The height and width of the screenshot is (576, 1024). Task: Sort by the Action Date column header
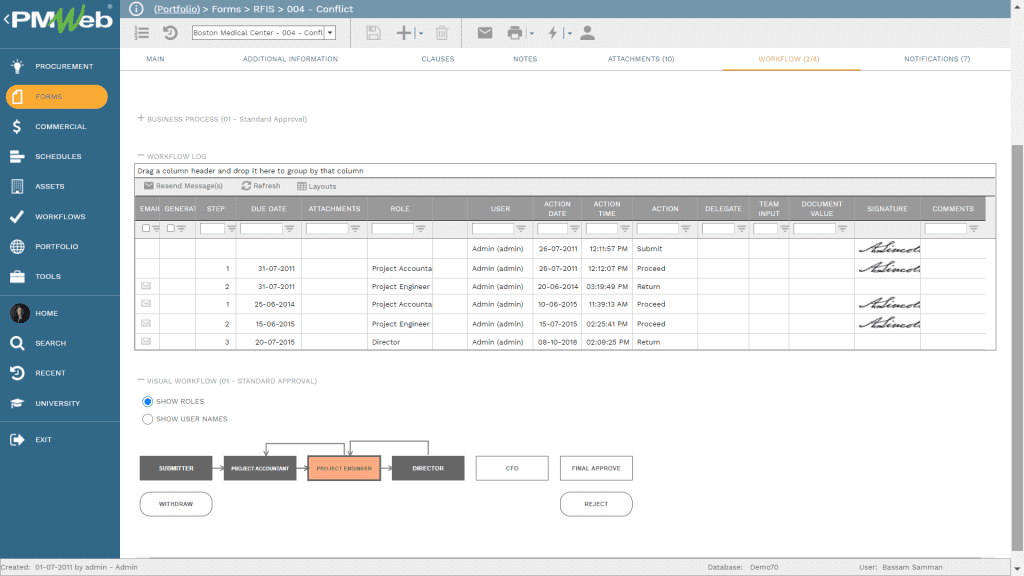coord(557,209)
